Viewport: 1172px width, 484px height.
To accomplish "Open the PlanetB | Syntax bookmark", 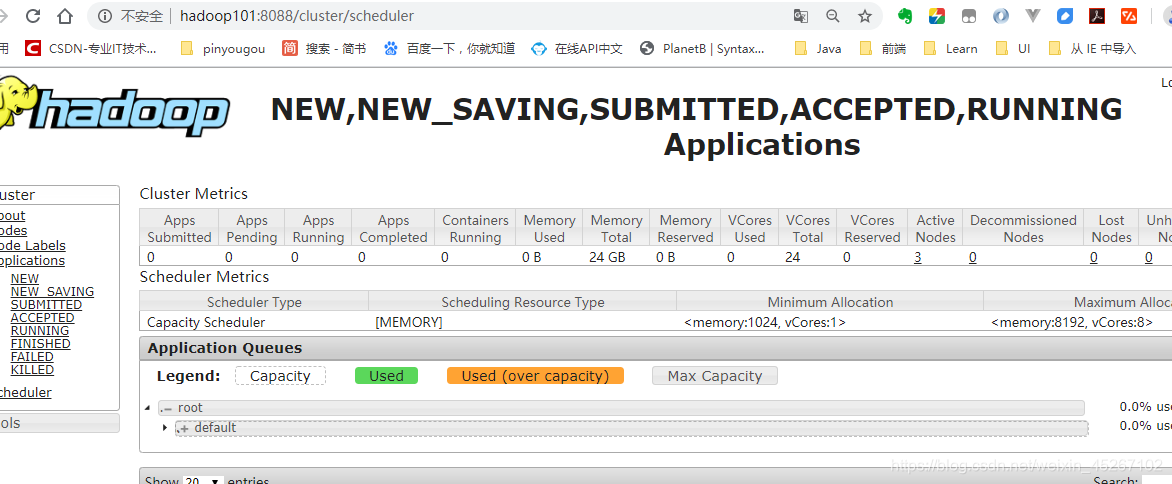I will click(x=702, y=49).
